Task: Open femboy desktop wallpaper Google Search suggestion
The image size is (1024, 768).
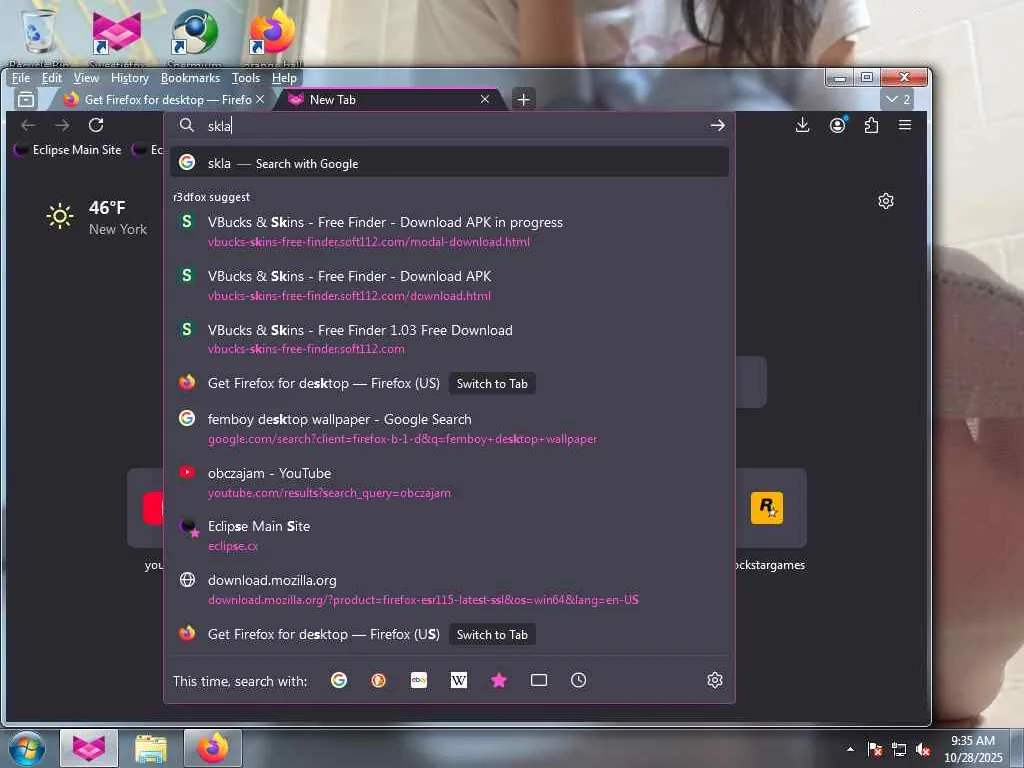Action: pos(449,428)
